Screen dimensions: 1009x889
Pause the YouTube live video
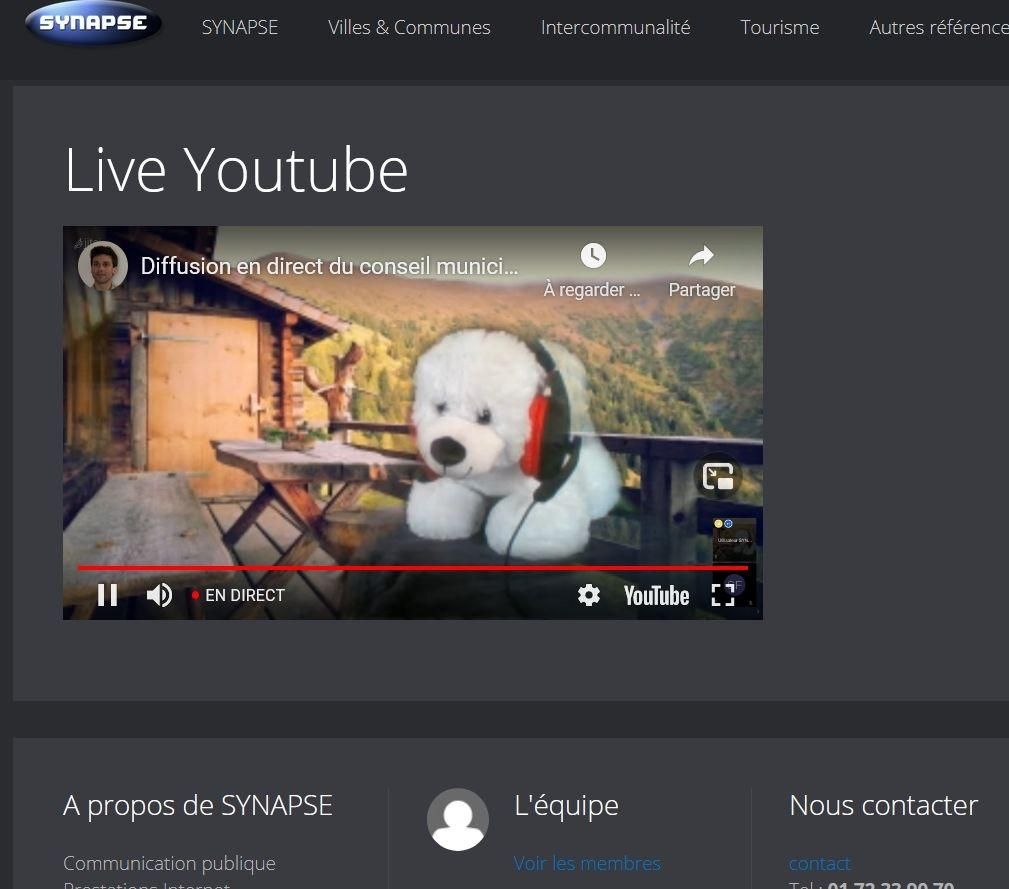click(108, 595)
